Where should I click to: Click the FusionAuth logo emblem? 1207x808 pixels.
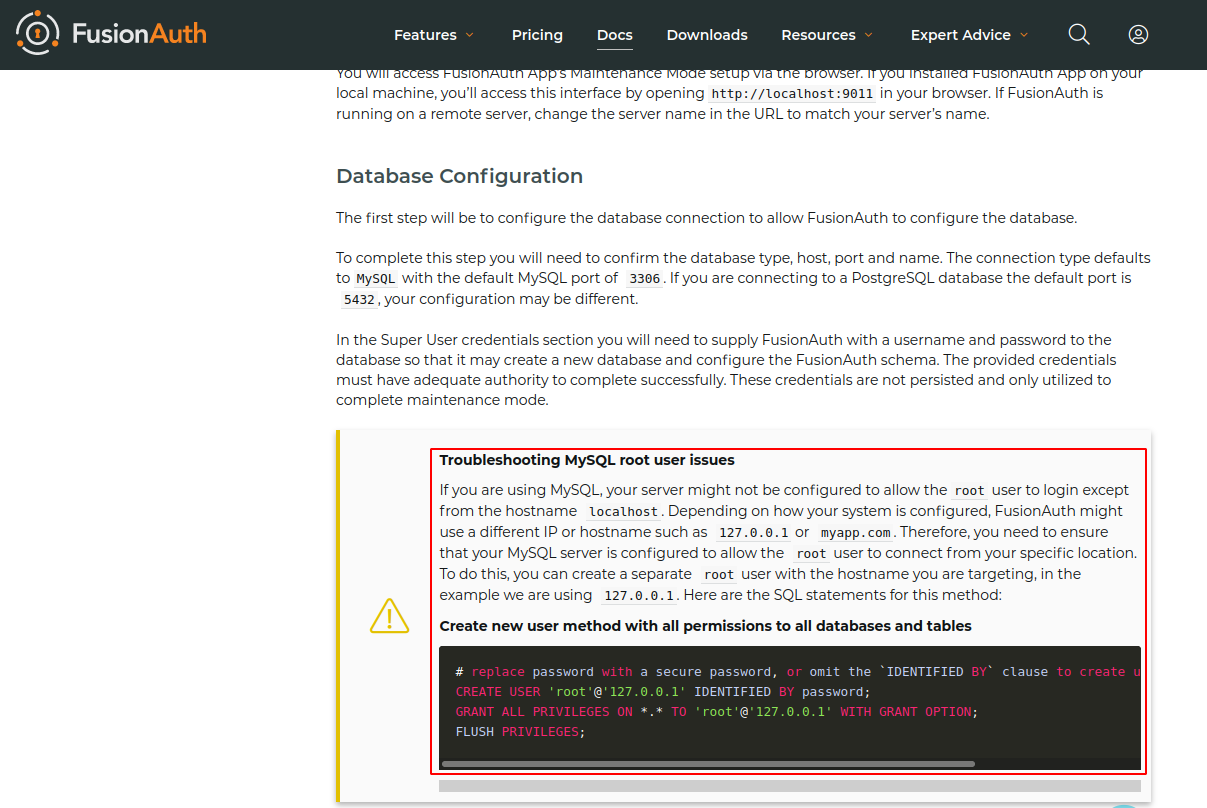tap(38, 34)
